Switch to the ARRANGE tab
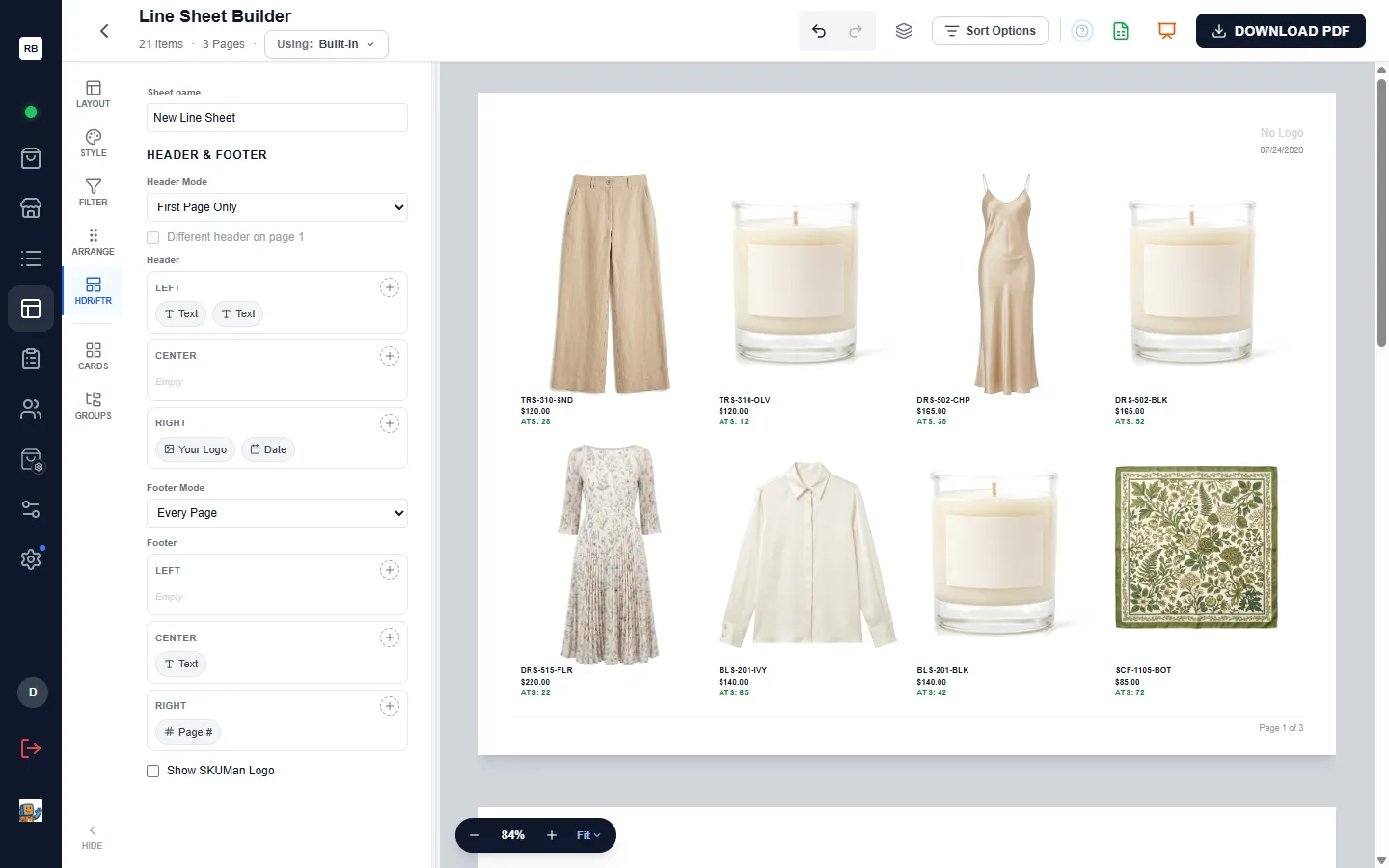 pyautogui.click(x=93, y=241)
